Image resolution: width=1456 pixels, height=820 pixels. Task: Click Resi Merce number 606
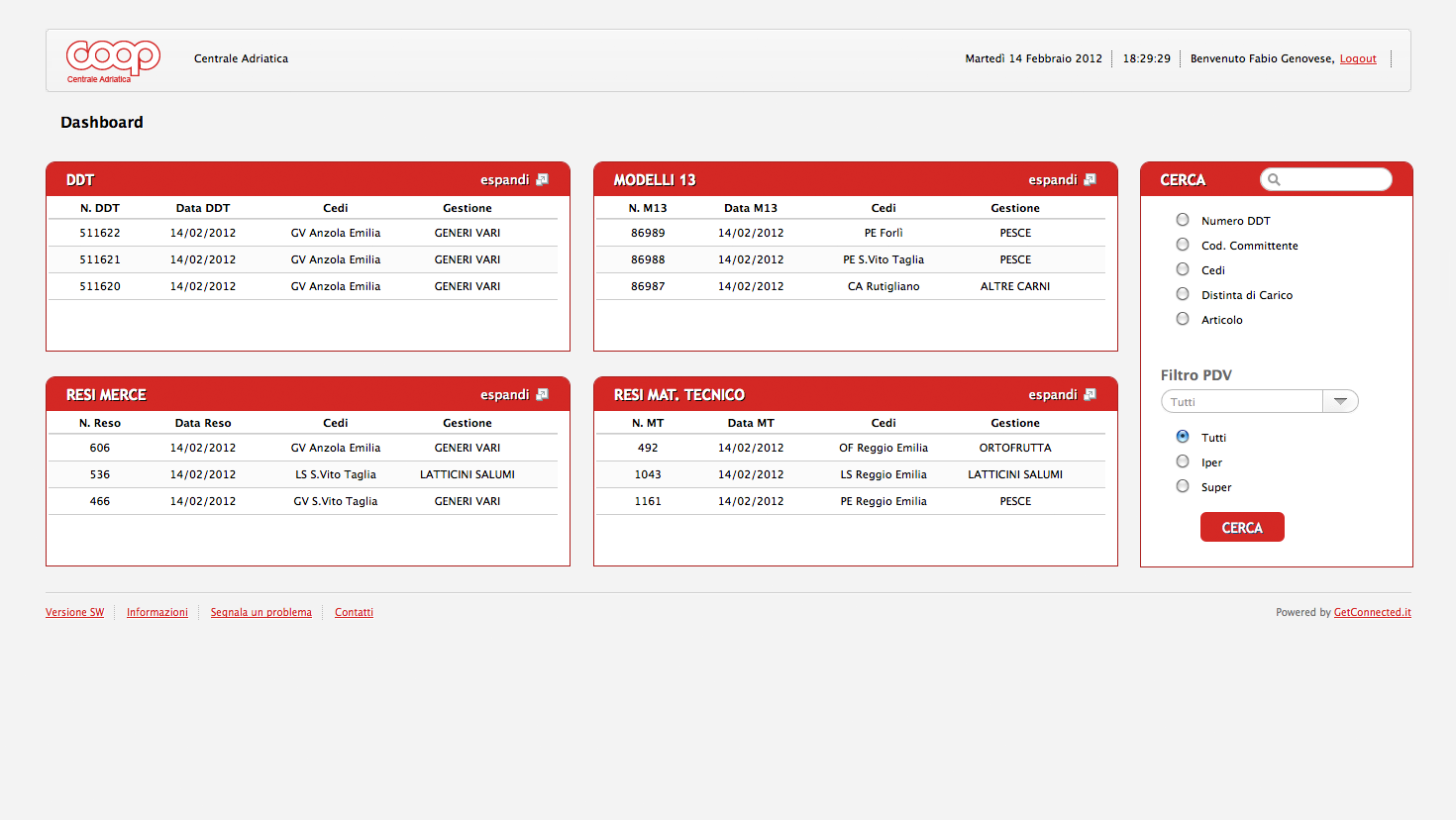point(100,448)
